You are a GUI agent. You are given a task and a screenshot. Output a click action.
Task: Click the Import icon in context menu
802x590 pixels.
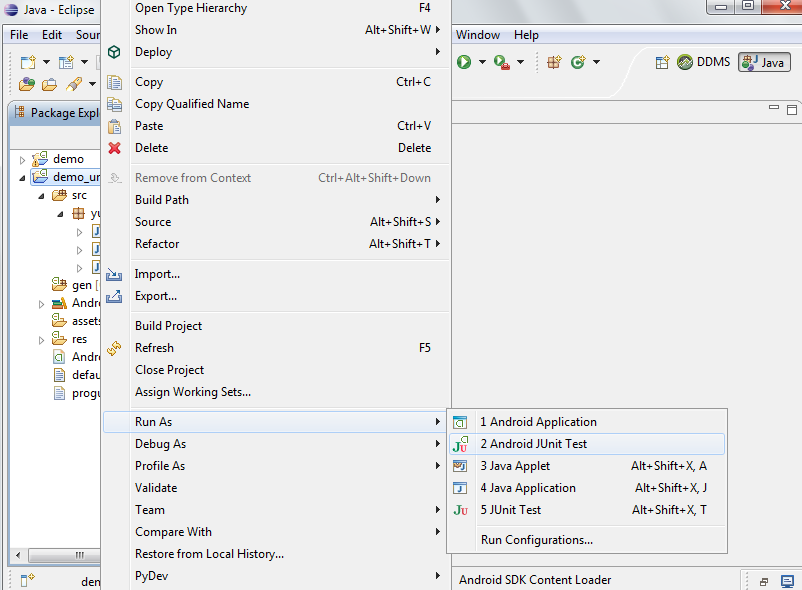pyautogui.click(x=114, y=275)
